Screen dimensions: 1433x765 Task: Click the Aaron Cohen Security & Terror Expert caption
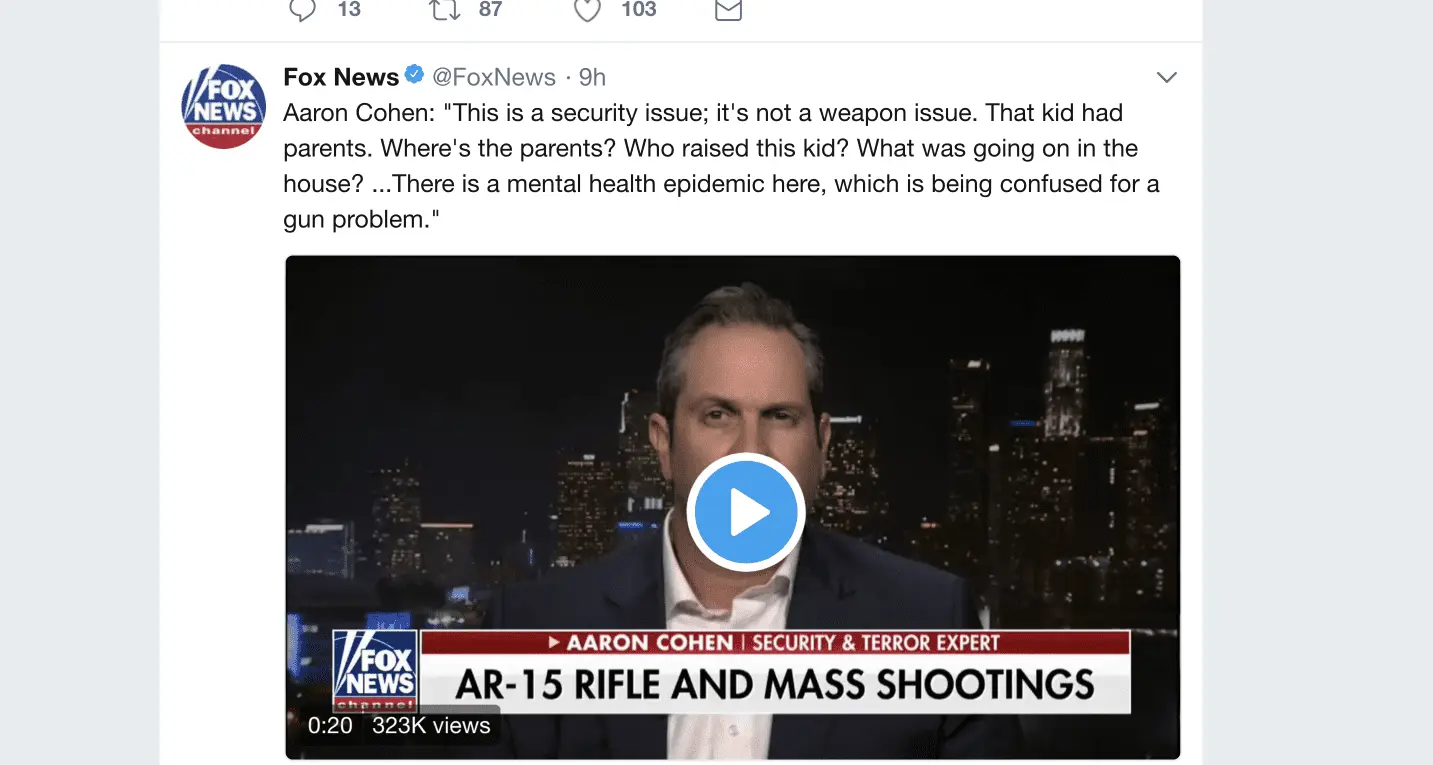[x=775, y=642]
